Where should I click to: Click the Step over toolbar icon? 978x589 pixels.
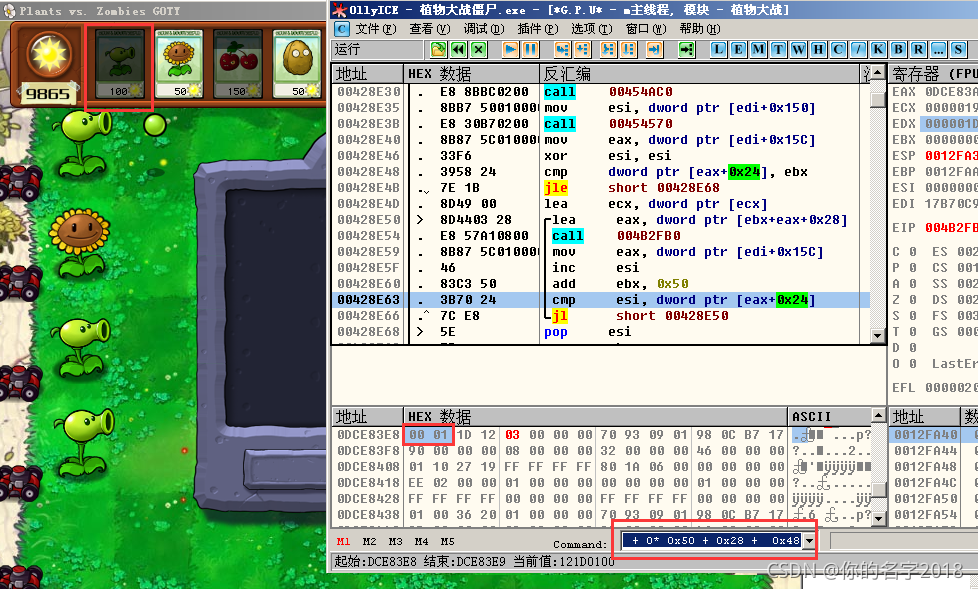[x=583, y=49]
